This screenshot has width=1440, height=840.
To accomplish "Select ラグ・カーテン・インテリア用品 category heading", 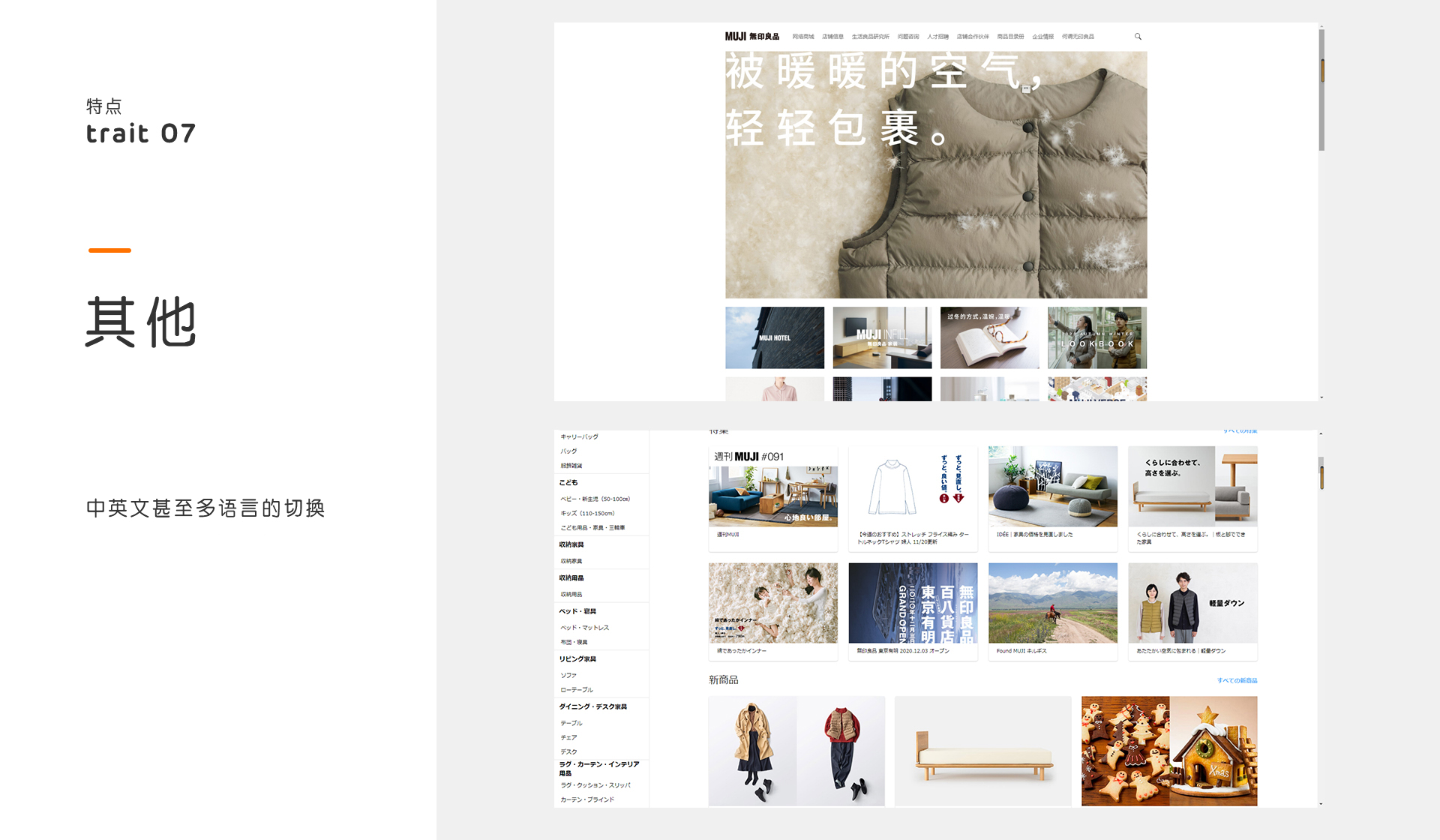I will coord(599,769).
